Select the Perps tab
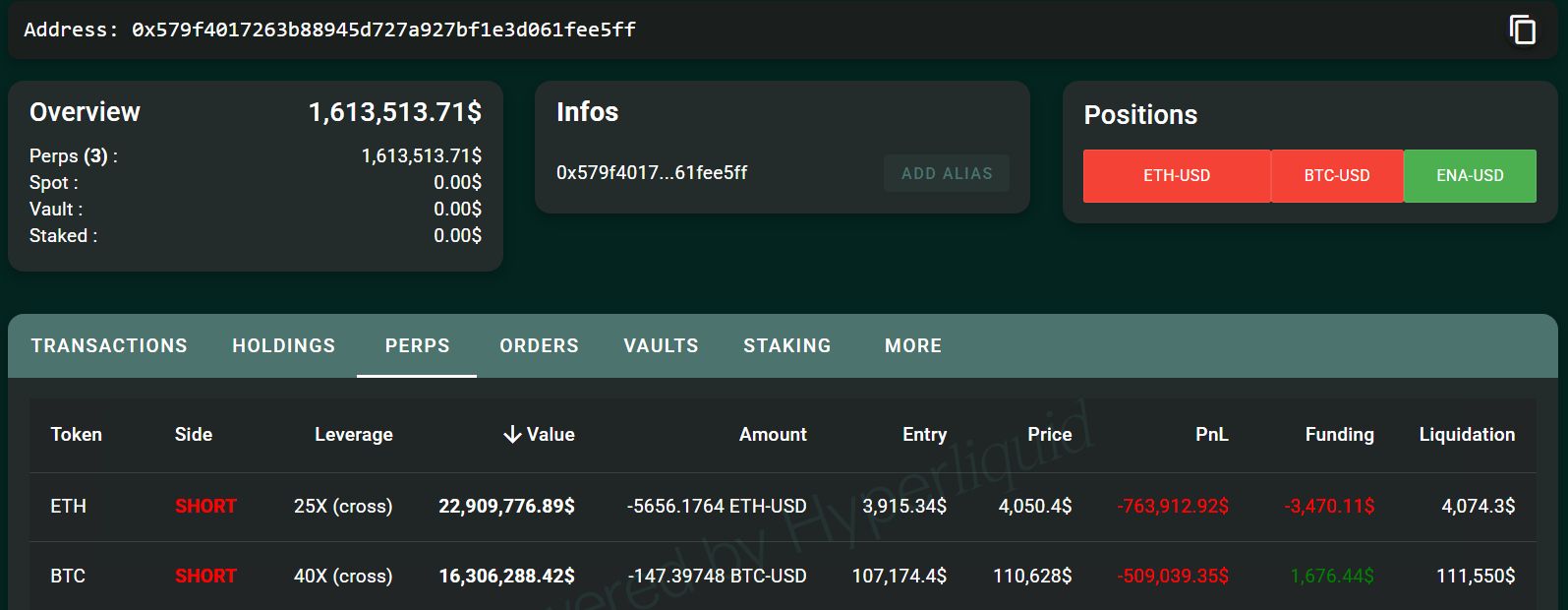Viewport: 1568px width, 610px height. coord(417,346)
